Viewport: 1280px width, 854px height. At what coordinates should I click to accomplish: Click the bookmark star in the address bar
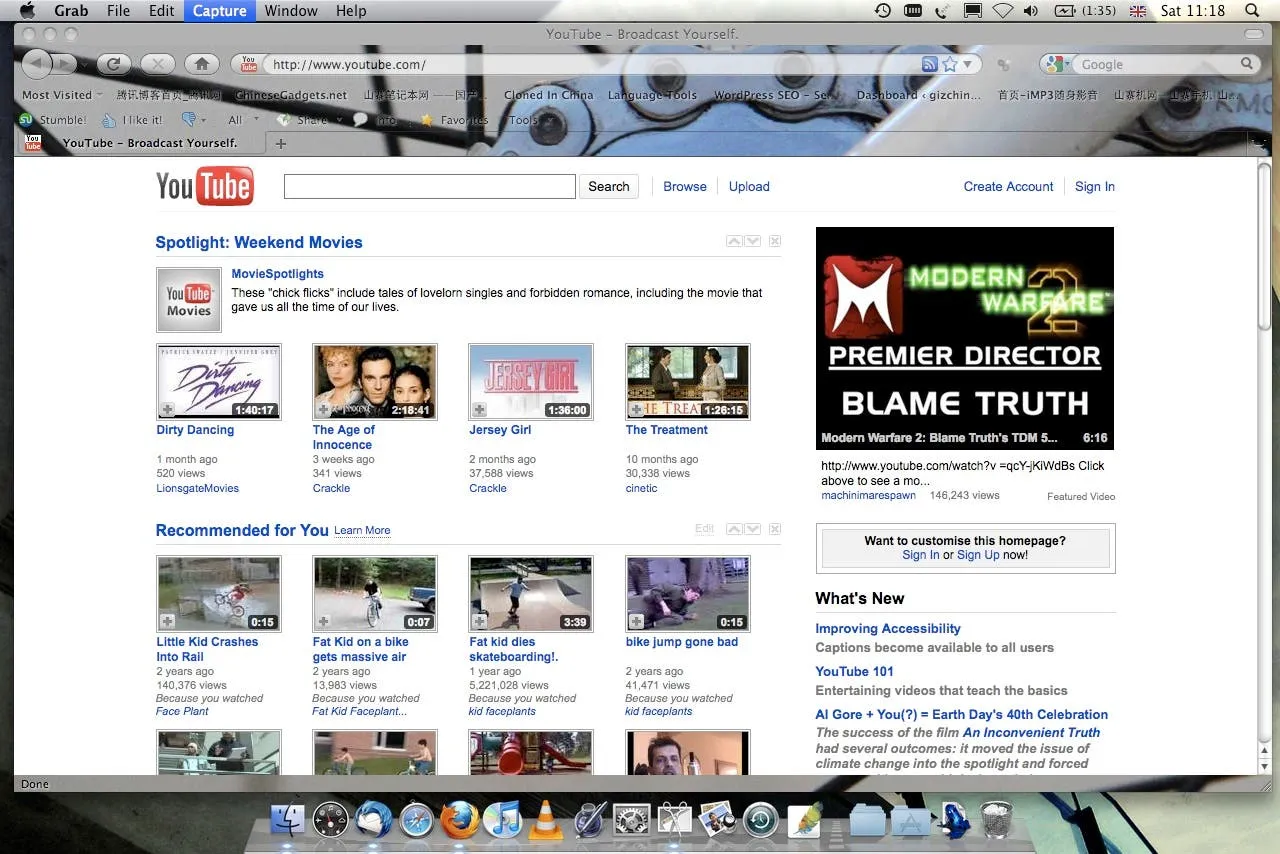[x=950, y=63]
